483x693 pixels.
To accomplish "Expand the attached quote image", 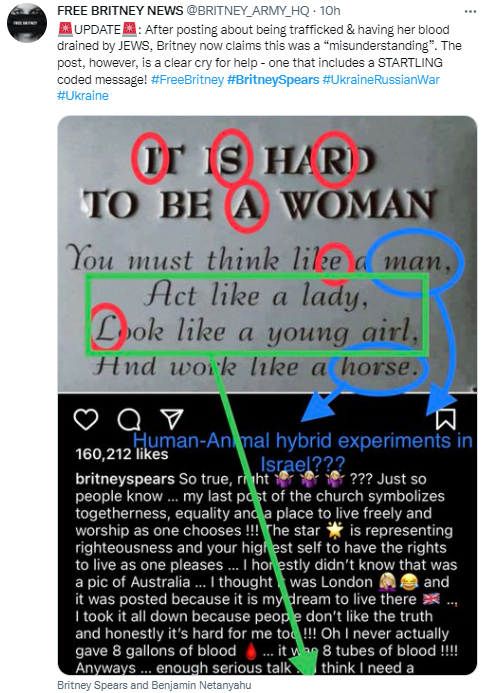I will [x=267, y=395].
